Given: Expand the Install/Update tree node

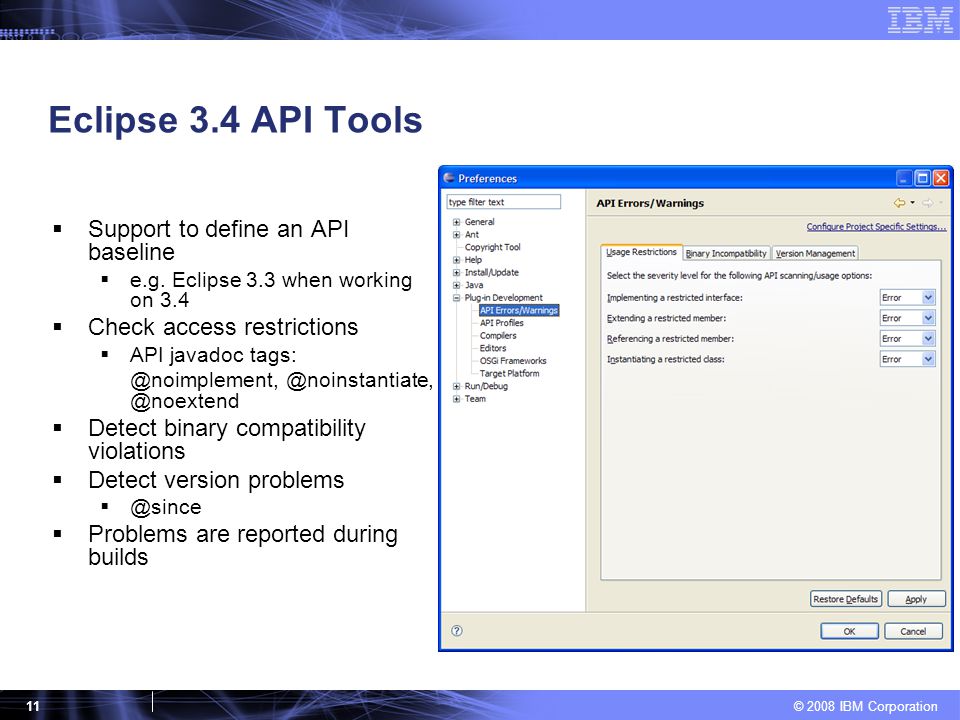Looking at the screenshot, I should coord(456,272).
